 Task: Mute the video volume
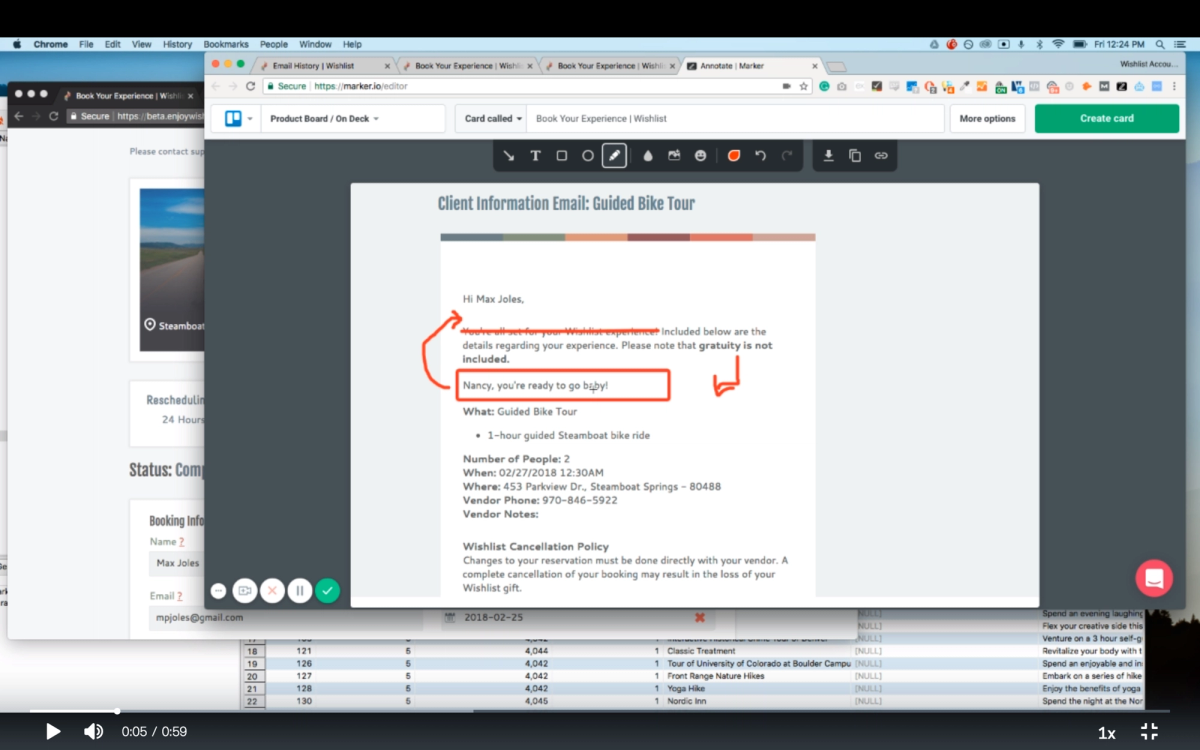(93, 732)
